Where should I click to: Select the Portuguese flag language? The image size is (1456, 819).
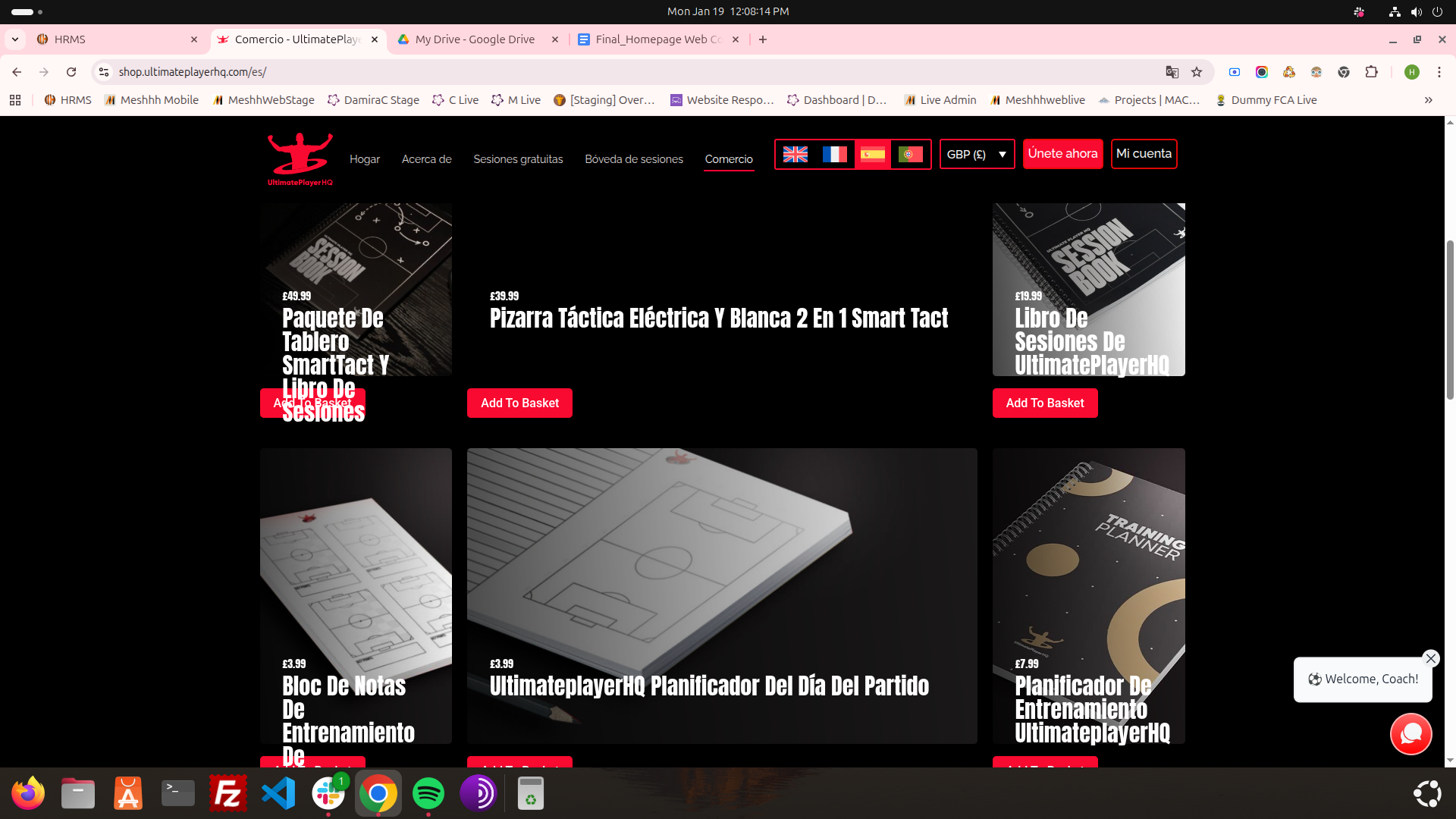coord(910,155)
